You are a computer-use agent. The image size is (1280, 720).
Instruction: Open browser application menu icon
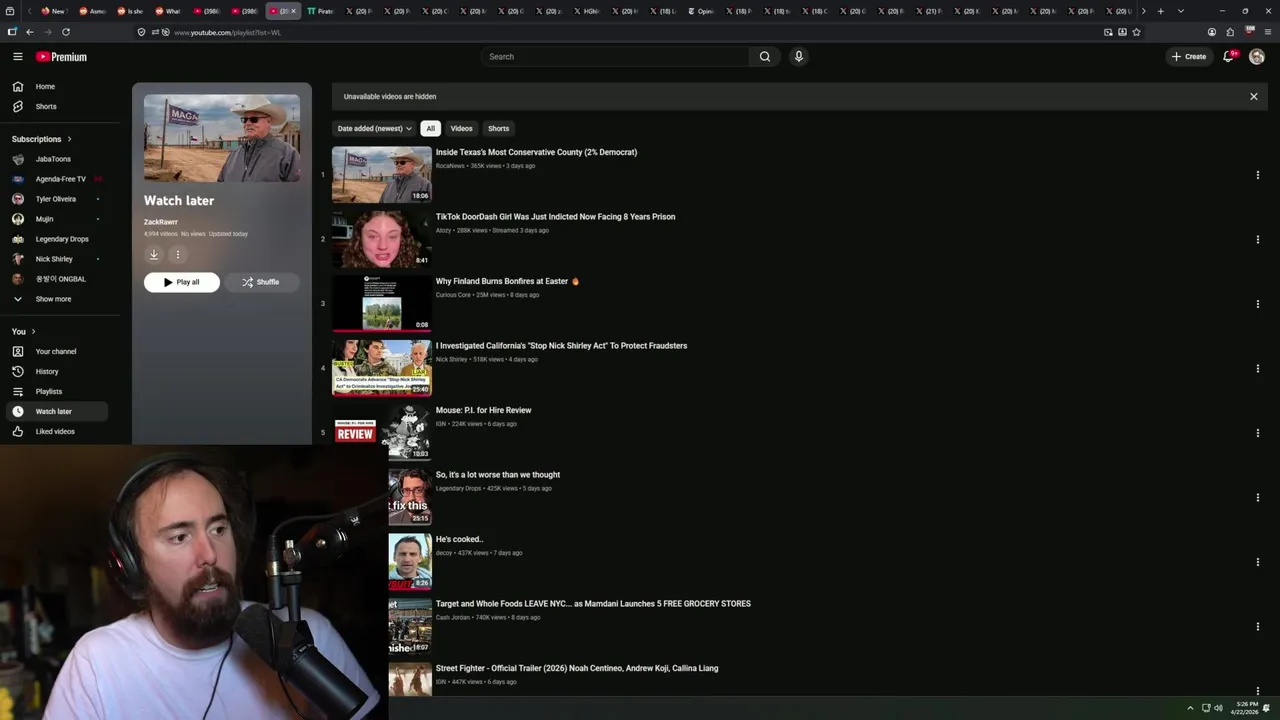(1268, 32)
